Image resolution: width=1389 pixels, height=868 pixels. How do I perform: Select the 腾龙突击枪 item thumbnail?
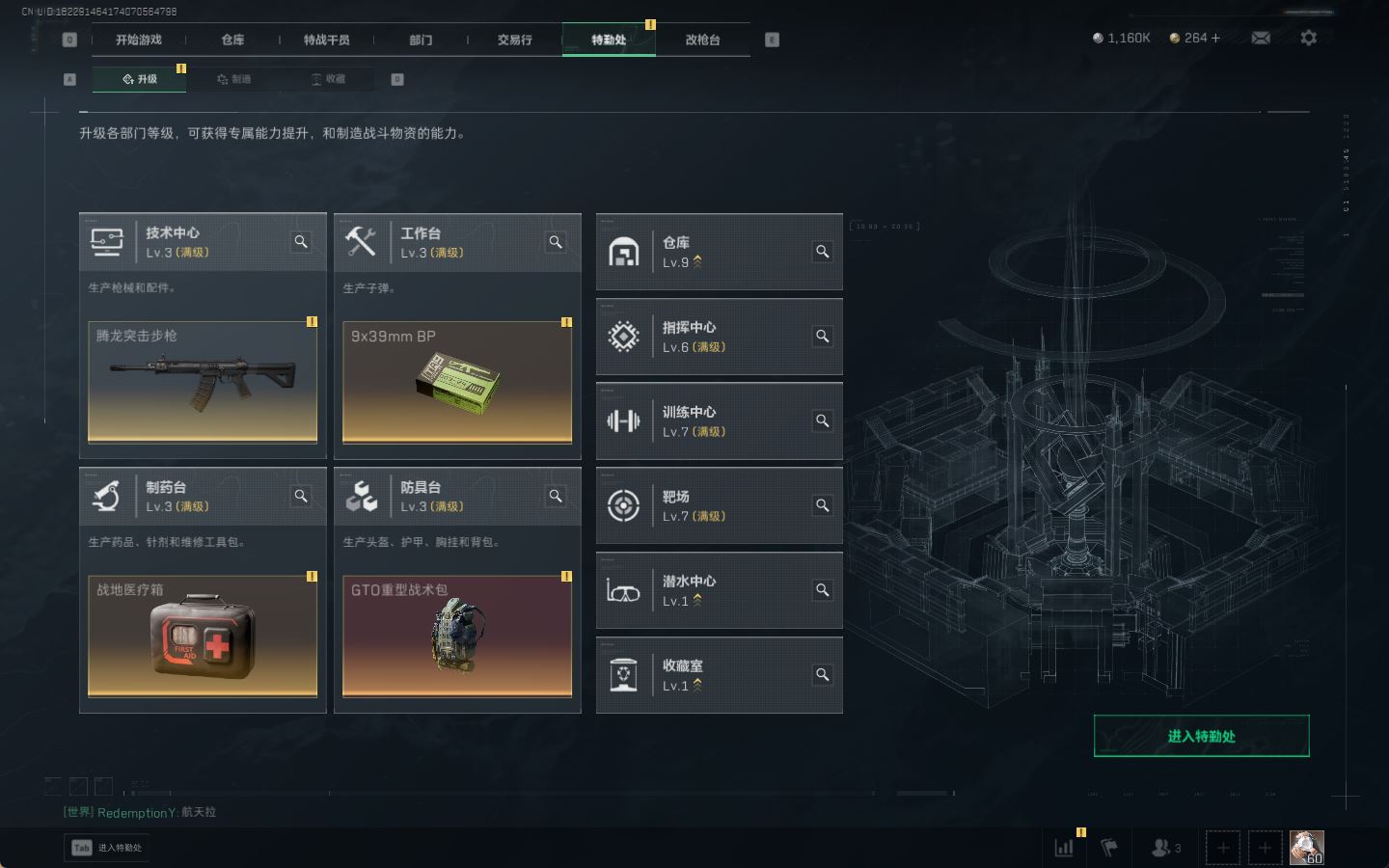tap(203, 382)
